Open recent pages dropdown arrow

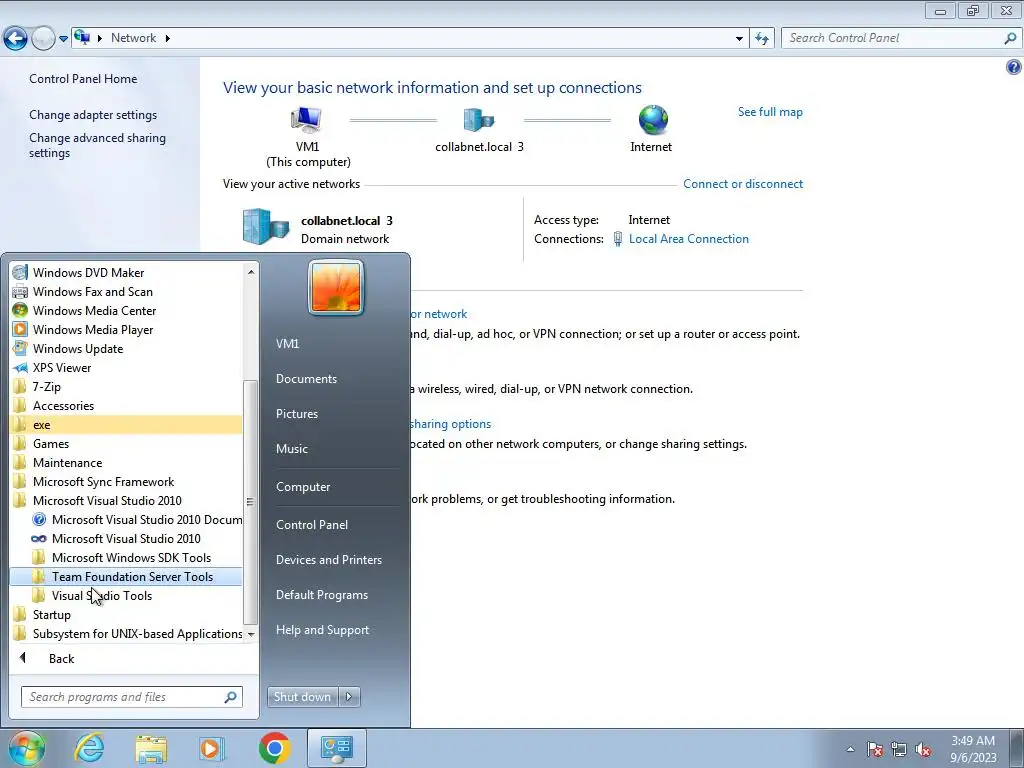[x=63, y=39]
